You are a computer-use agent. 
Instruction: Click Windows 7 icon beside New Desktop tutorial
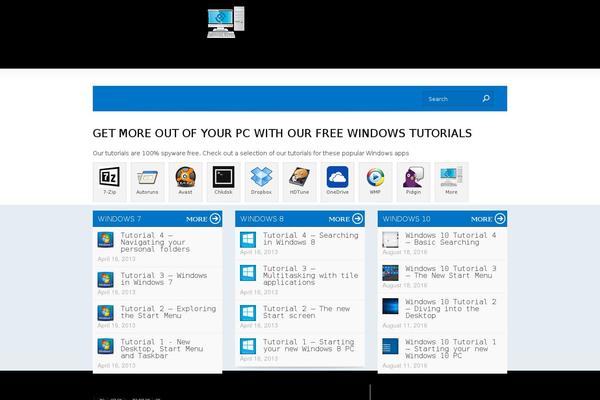105,346
